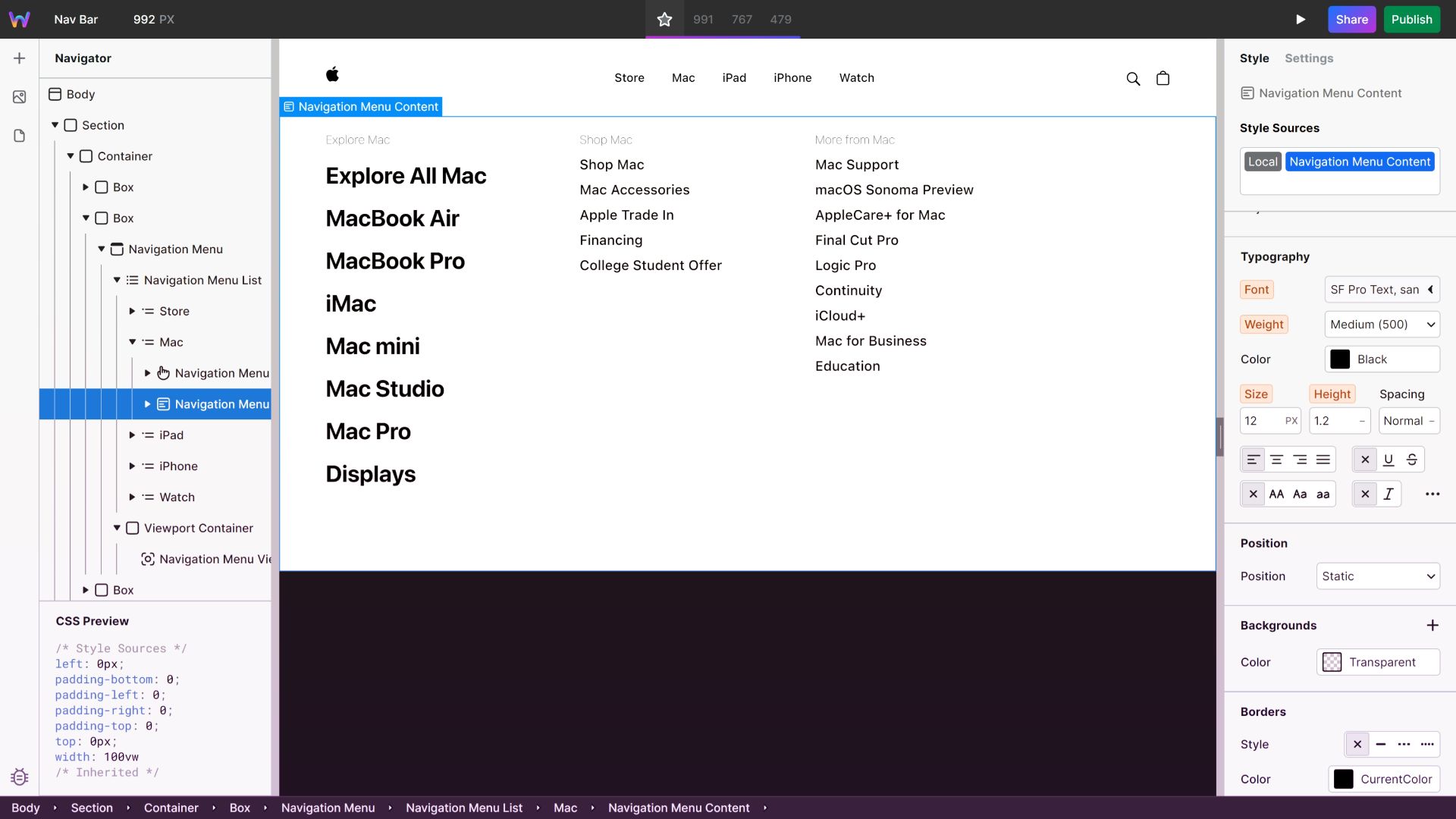
Task: Collapse the Navigation Menu List tree item
Action: (117, 280)
